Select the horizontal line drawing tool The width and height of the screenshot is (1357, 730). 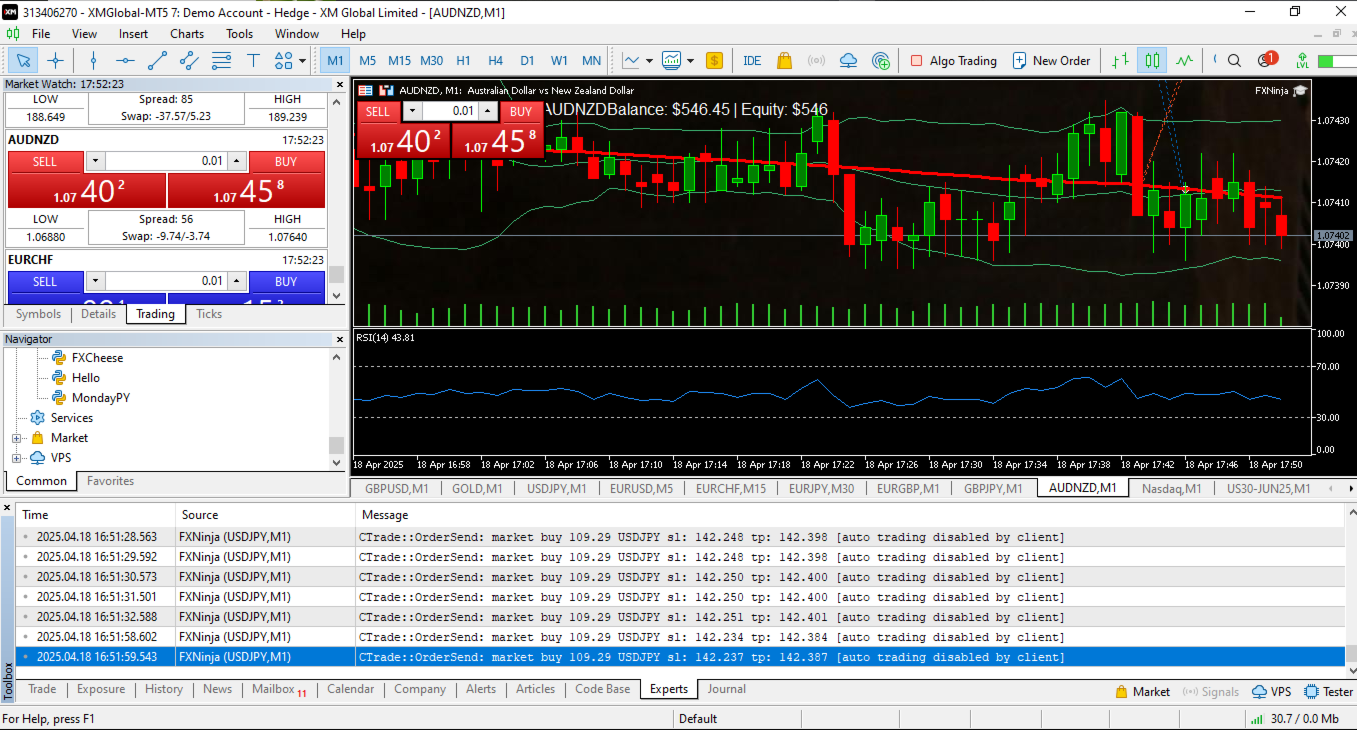point(125,60)
